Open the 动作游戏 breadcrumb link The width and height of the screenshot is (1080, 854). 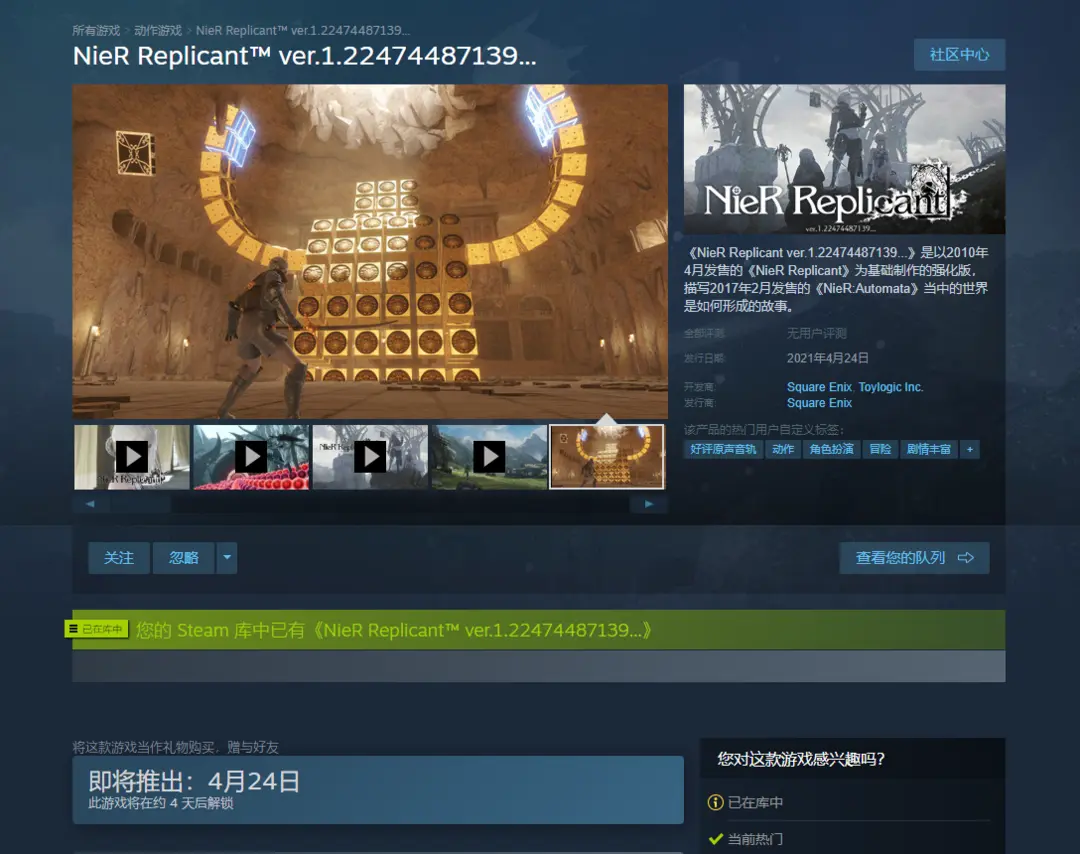click(x=158, y=30)
